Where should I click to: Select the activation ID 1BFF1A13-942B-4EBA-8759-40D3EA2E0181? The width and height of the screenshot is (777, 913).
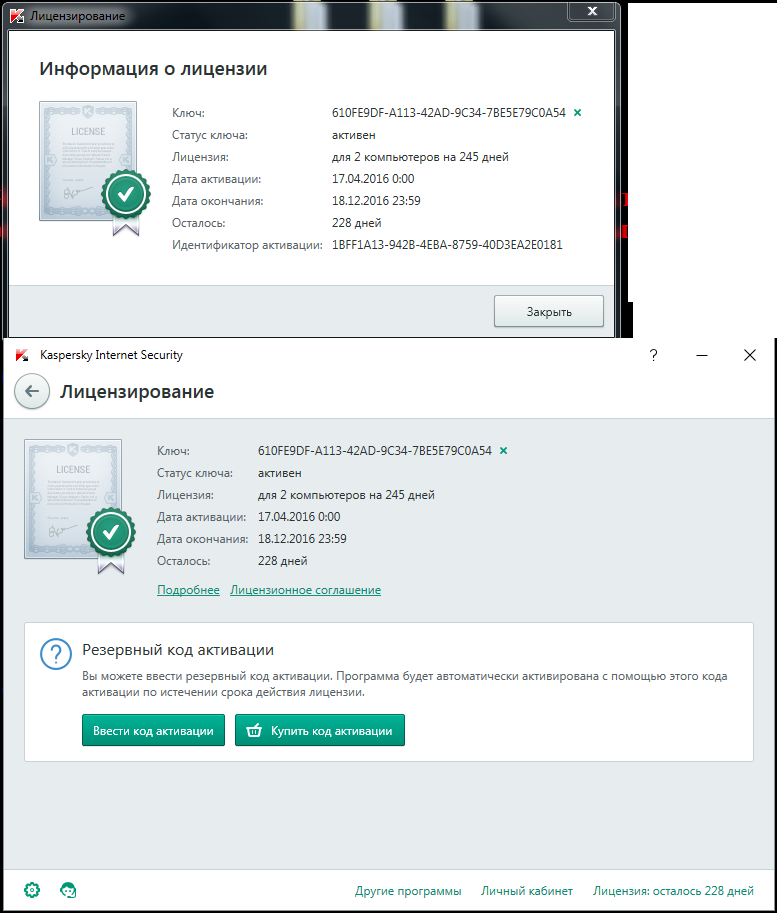pos(447,245)
